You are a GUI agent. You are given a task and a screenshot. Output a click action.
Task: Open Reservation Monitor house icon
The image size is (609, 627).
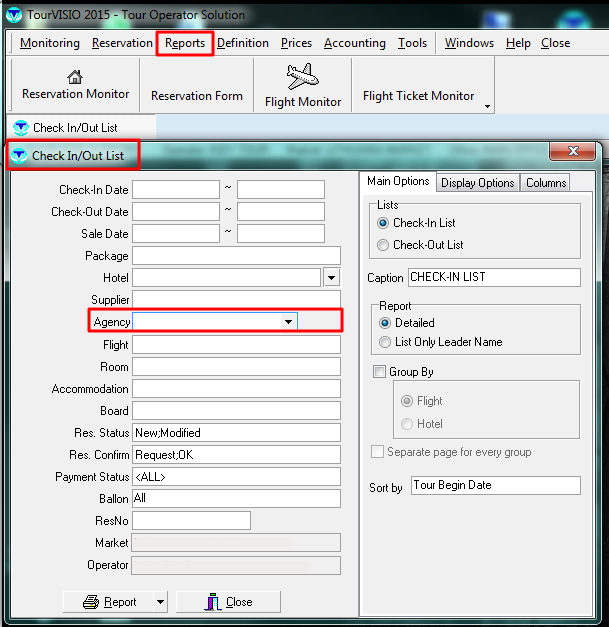(75, 77)
